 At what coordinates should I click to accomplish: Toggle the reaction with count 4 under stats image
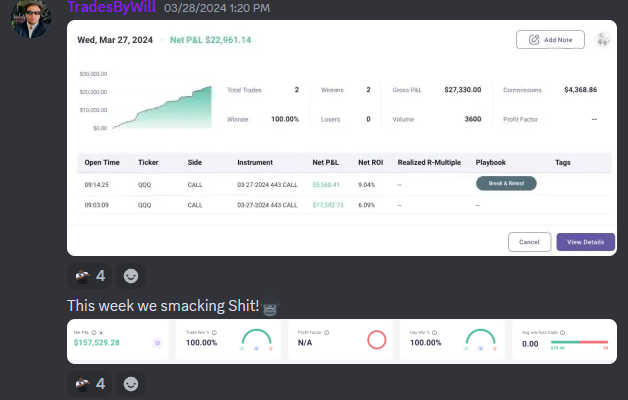90,383
